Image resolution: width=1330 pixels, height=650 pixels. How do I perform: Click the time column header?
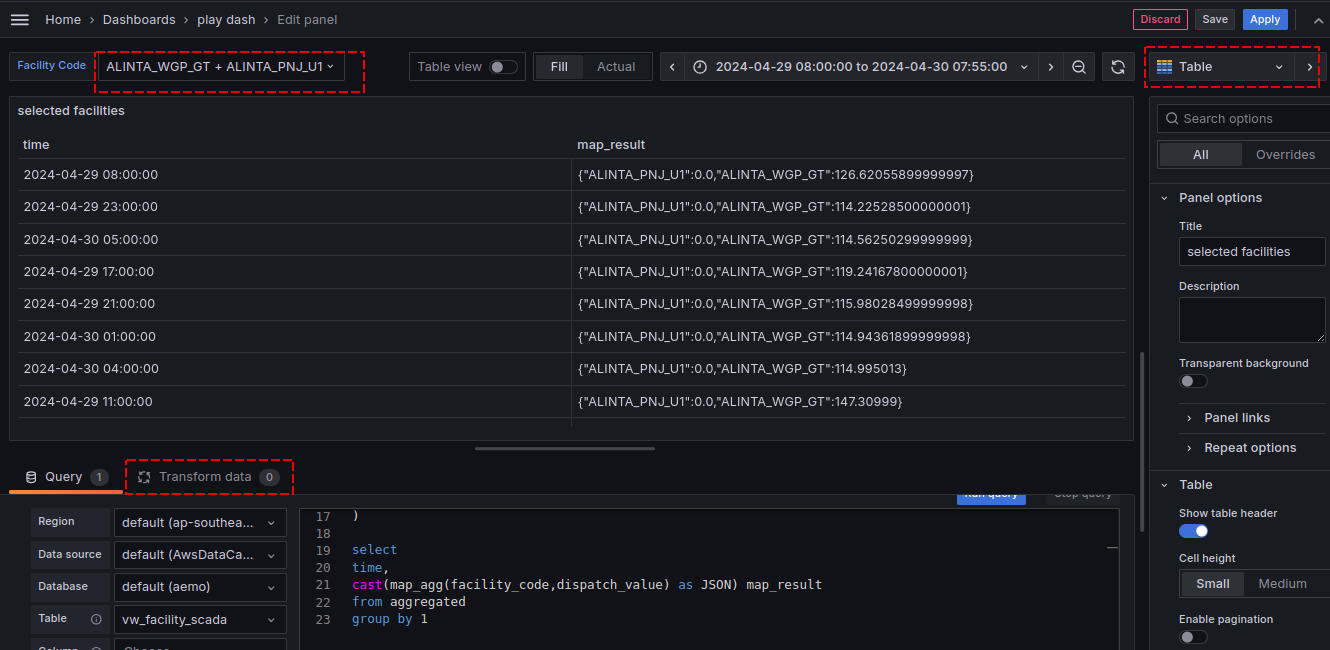(x=37, y=145)
